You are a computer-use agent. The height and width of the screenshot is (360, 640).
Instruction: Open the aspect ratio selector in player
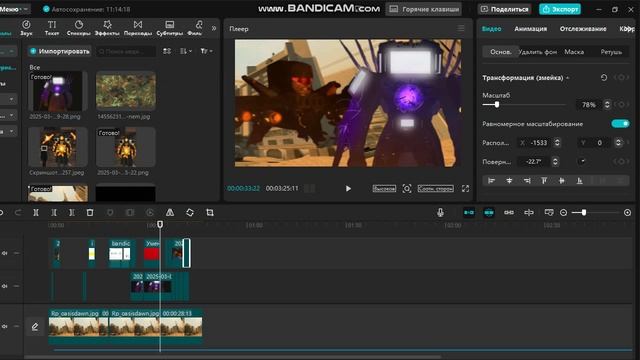pyautogui.click(x=436, y=189)
